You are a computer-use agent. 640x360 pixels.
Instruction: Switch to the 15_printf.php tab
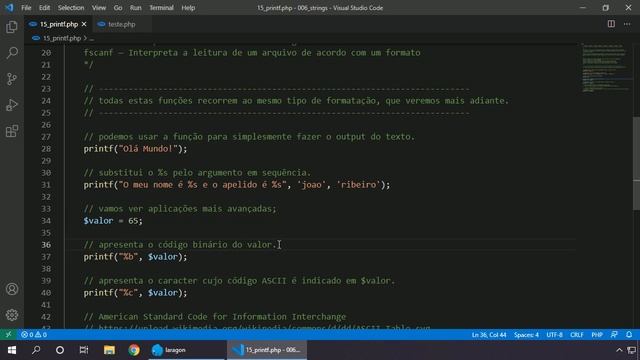58,24
